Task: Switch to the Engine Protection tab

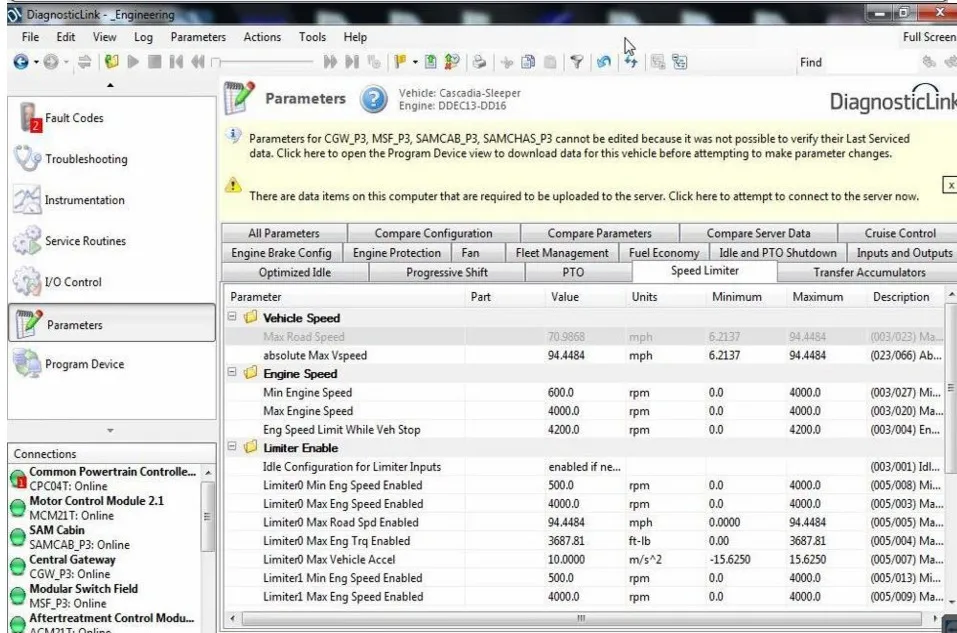Action: coord(397,253)
